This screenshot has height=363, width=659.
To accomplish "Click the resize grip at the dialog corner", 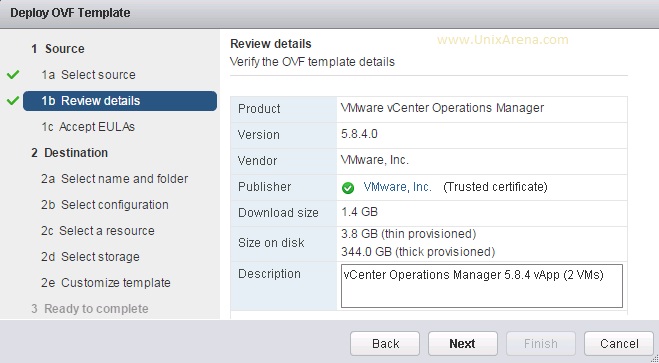I will (654, 358).
